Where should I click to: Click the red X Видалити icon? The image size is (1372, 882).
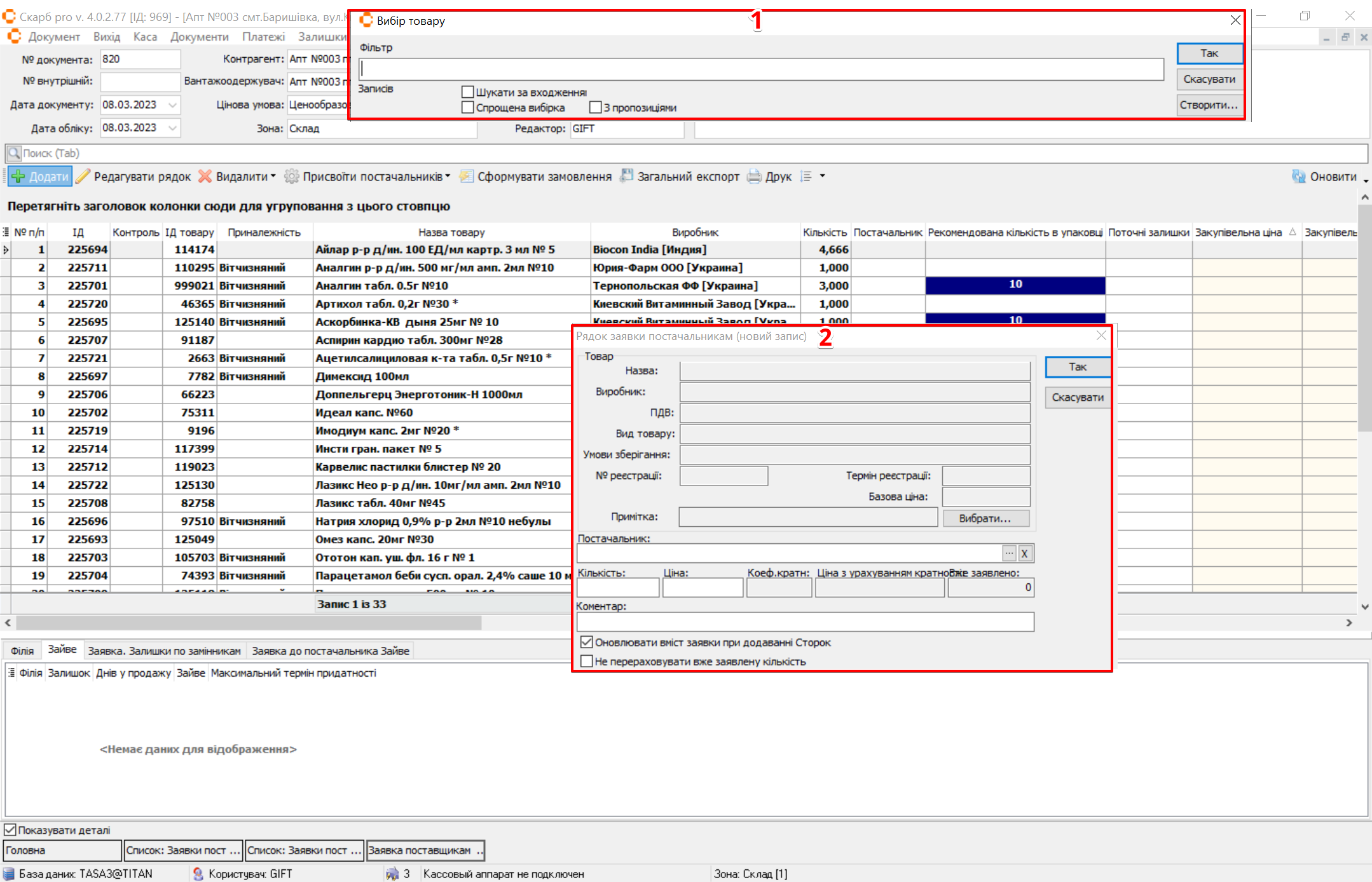pyautogui.click(x=205, y=177)
